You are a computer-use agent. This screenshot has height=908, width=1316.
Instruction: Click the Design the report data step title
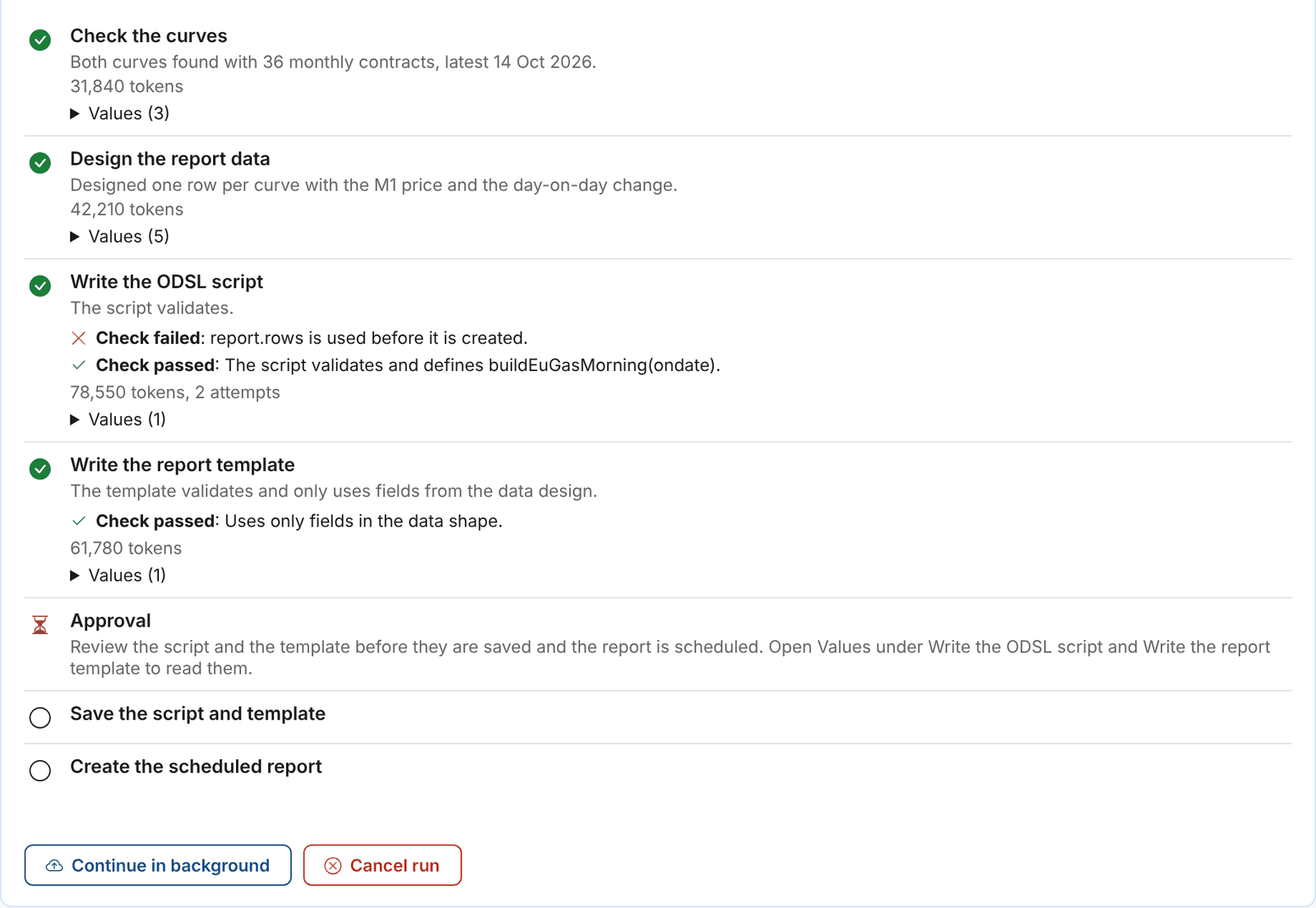click(170, 159)
